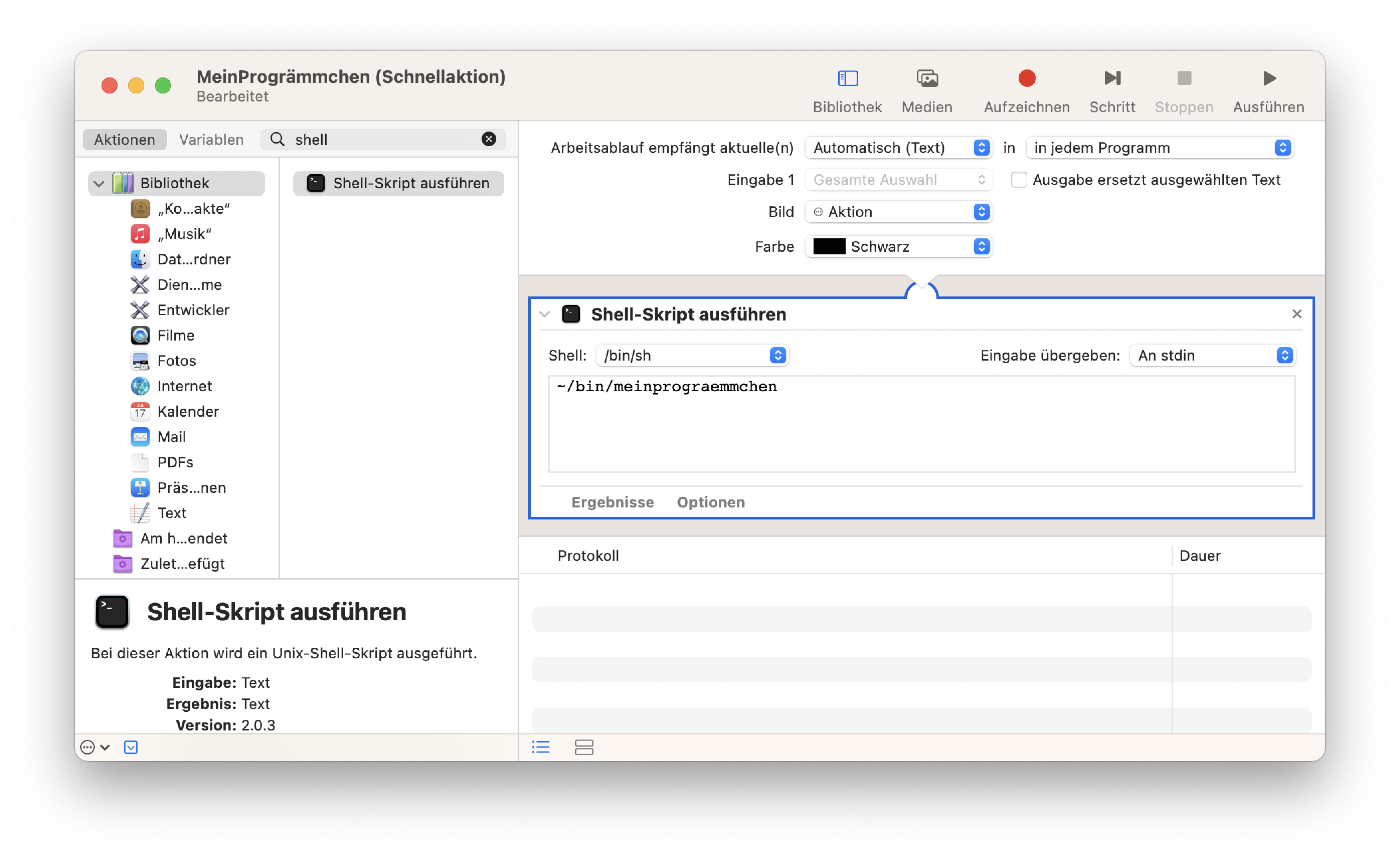This screenshot has height=860, width=1400.
Task: Enable Ausgabe ersetzt ausgewählten Text
Action: (1018, 180)
